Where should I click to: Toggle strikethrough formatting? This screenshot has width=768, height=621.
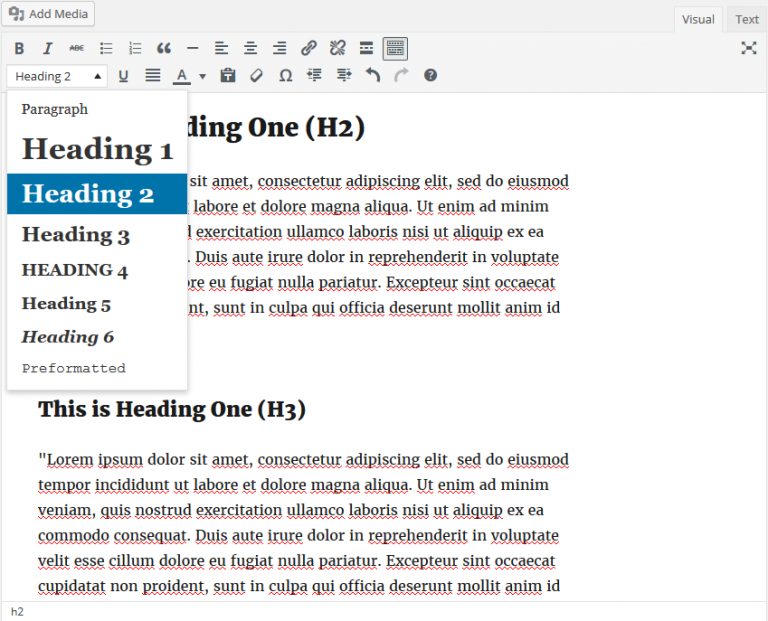77,48
